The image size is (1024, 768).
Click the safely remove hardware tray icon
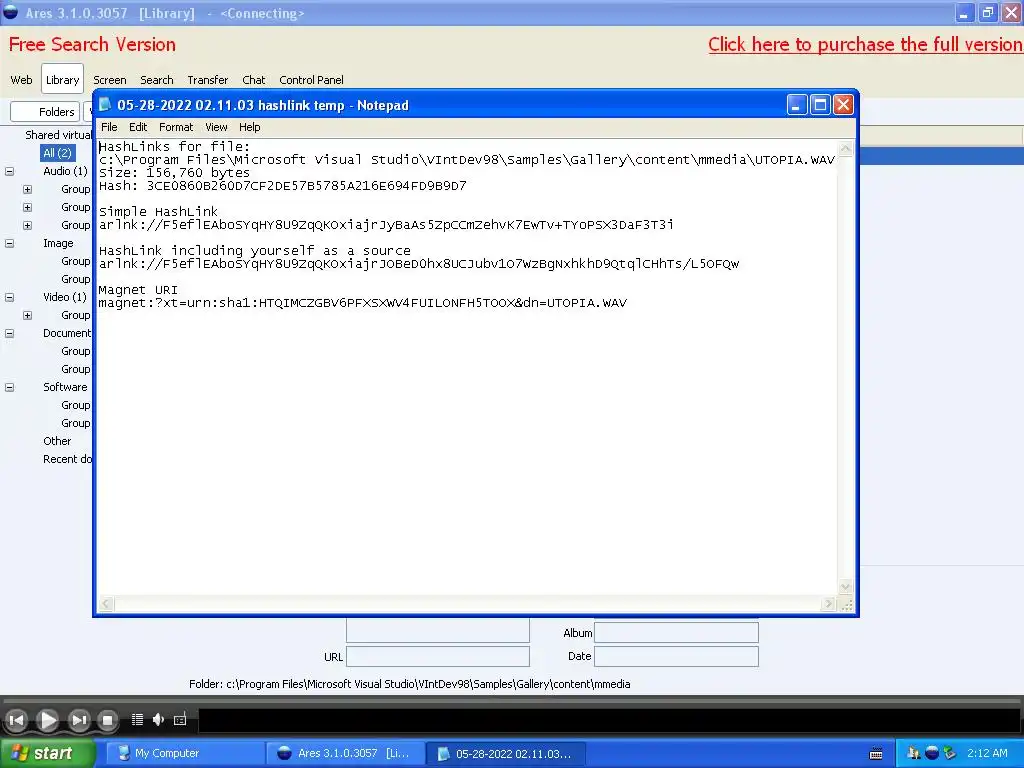pos(950,753)
